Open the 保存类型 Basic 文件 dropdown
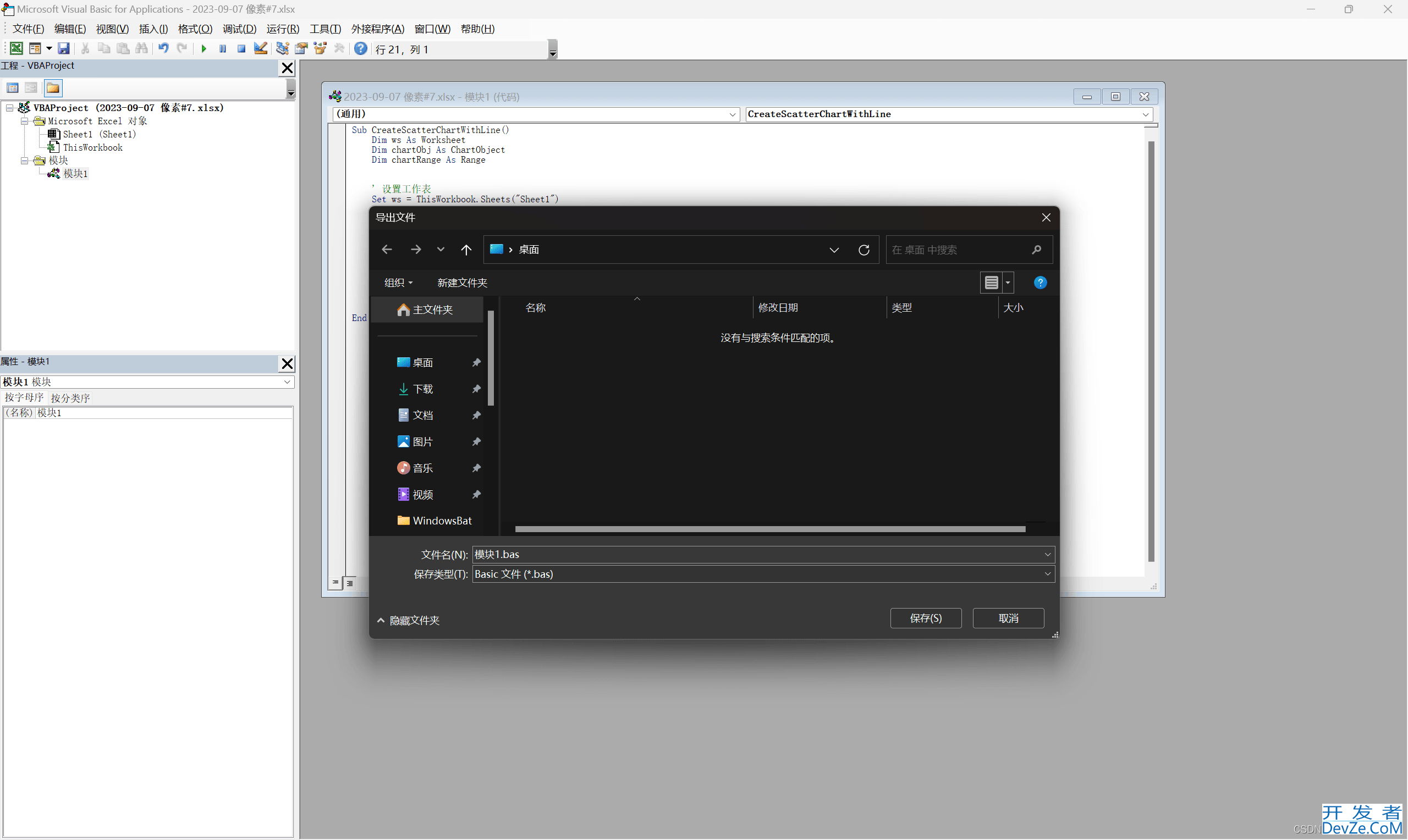Viewport: 1408px width, 840px height. pyautogui.click(x=763, y=574)
